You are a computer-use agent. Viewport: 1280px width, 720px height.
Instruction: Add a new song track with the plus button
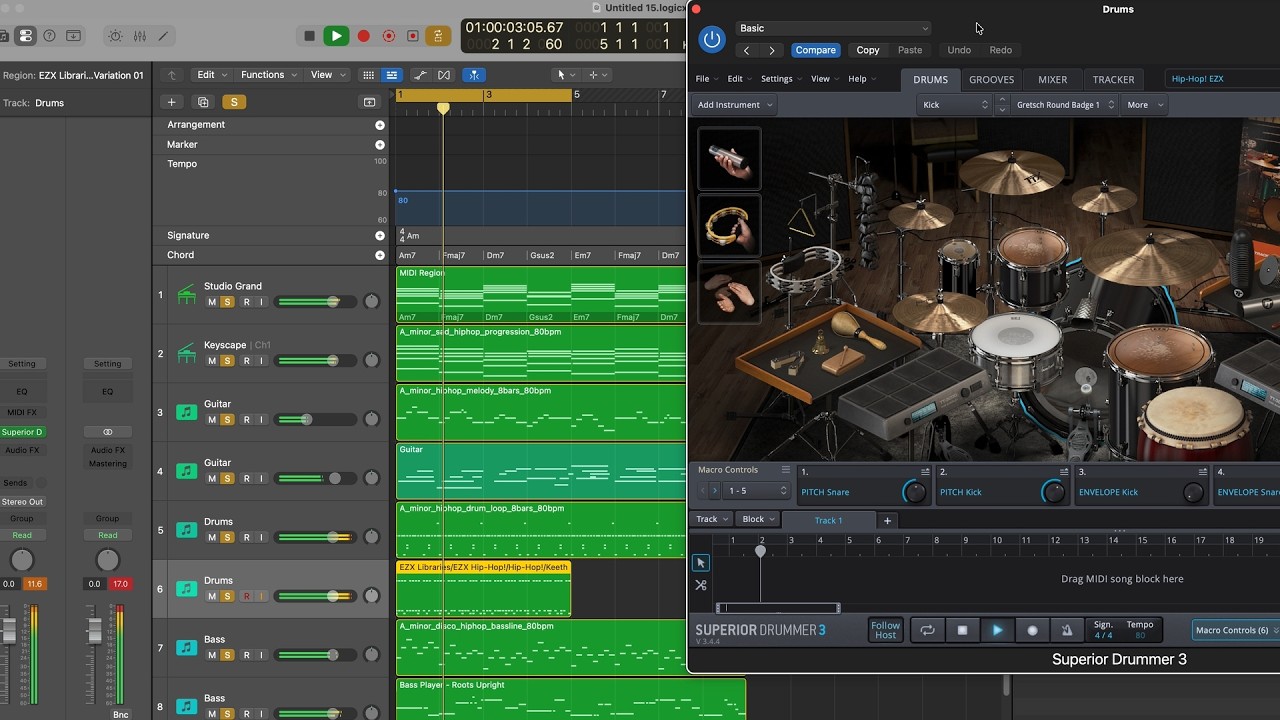click(887, 520)
